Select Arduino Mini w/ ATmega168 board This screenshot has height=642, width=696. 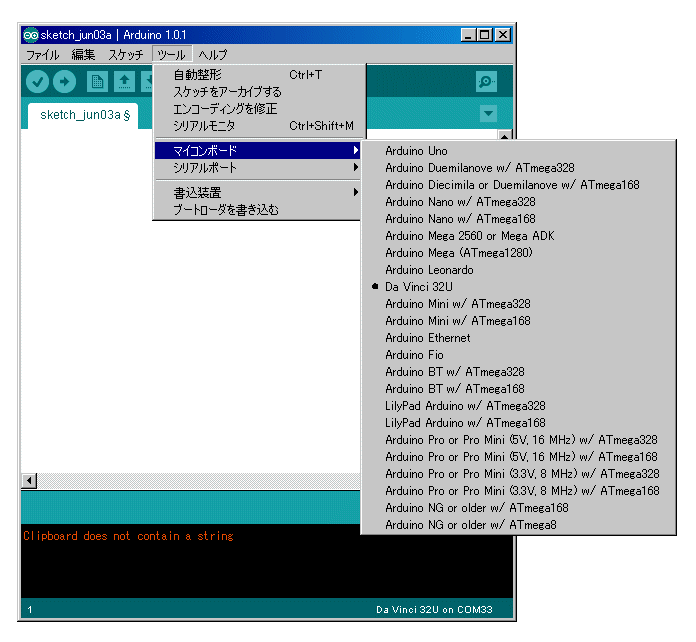(x=518, y=321)
